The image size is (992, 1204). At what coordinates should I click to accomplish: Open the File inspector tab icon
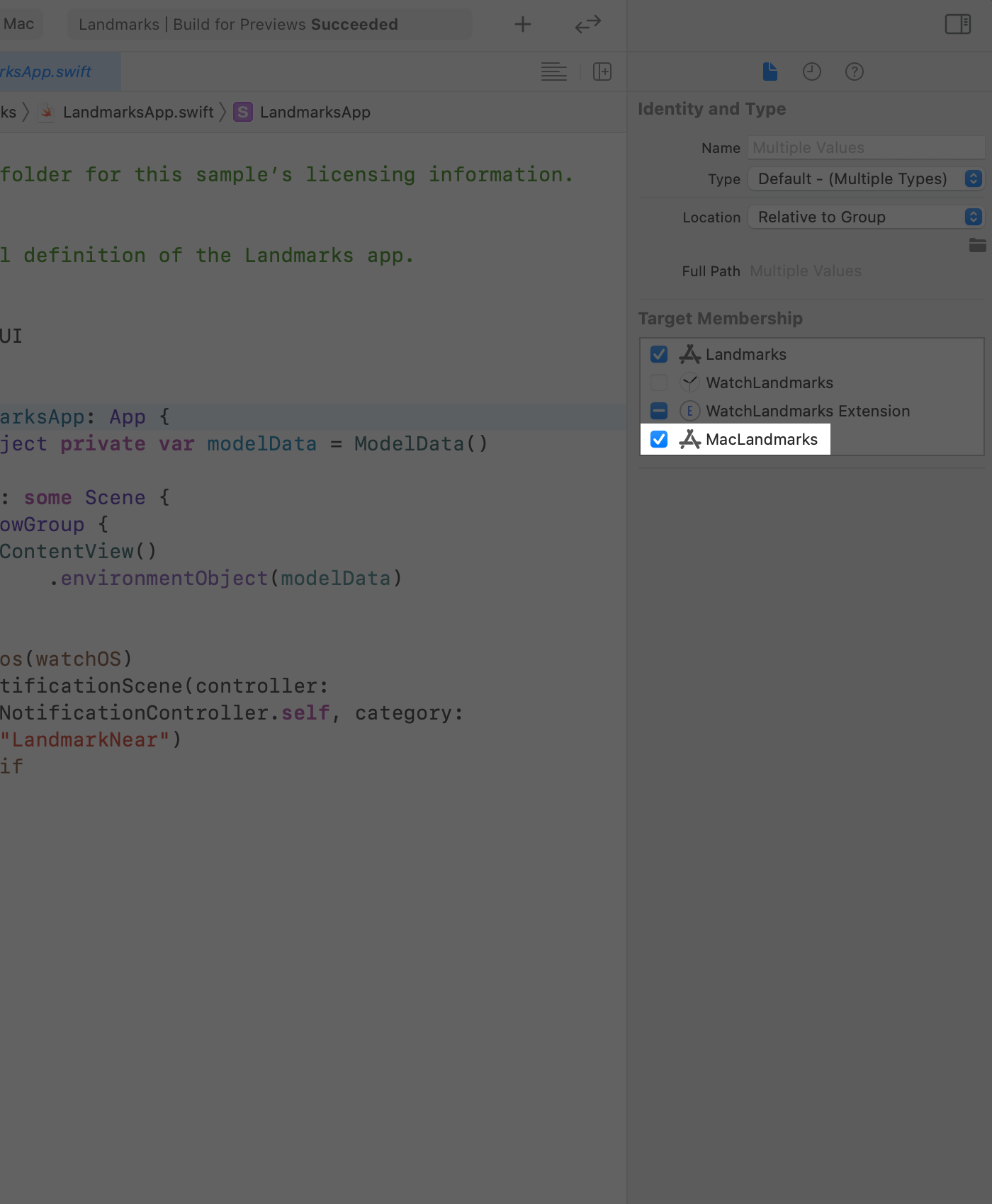770,72
